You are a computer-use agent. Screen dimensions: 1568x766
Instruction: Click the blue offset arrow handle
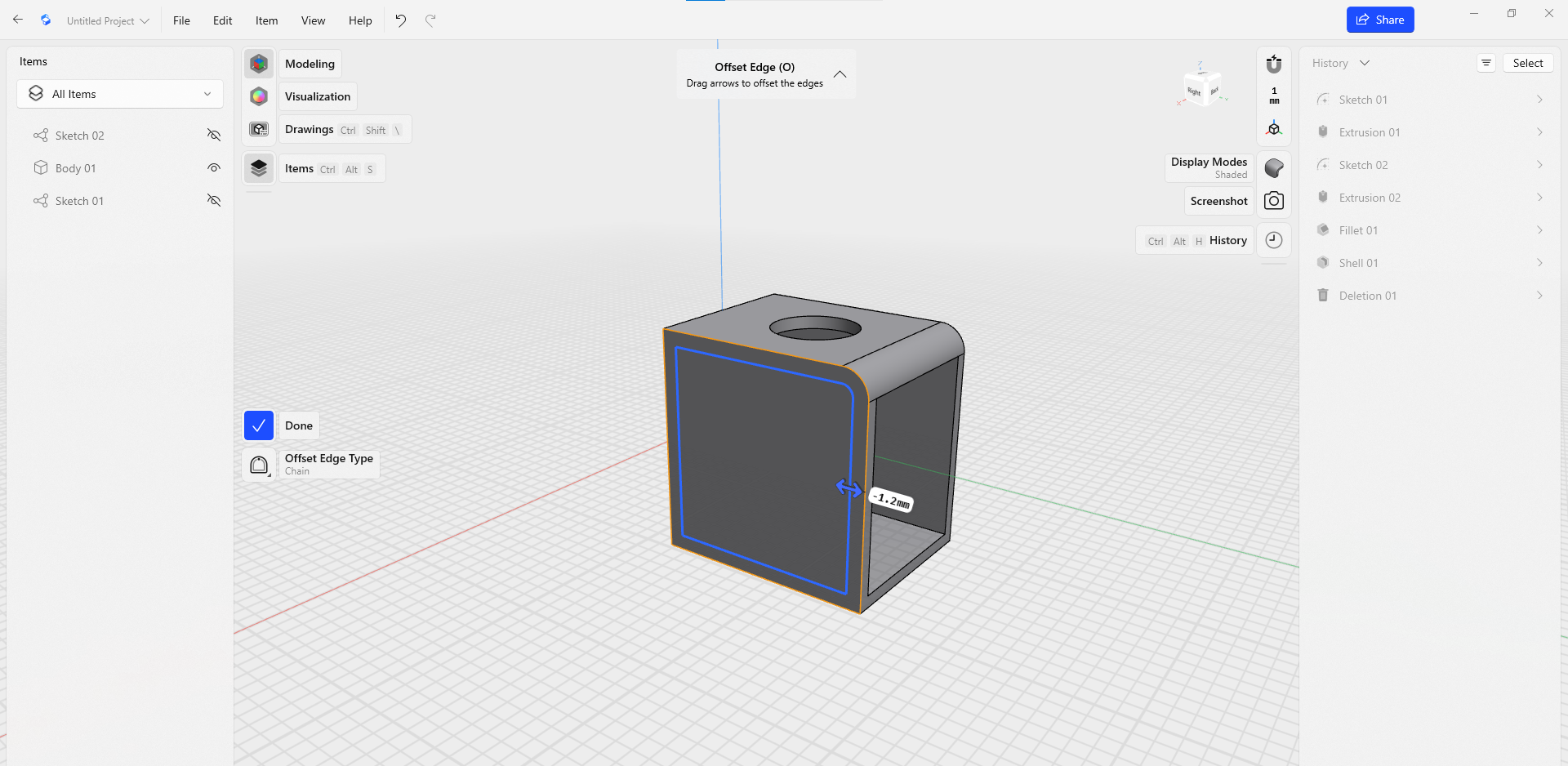(x=849, y=488)
